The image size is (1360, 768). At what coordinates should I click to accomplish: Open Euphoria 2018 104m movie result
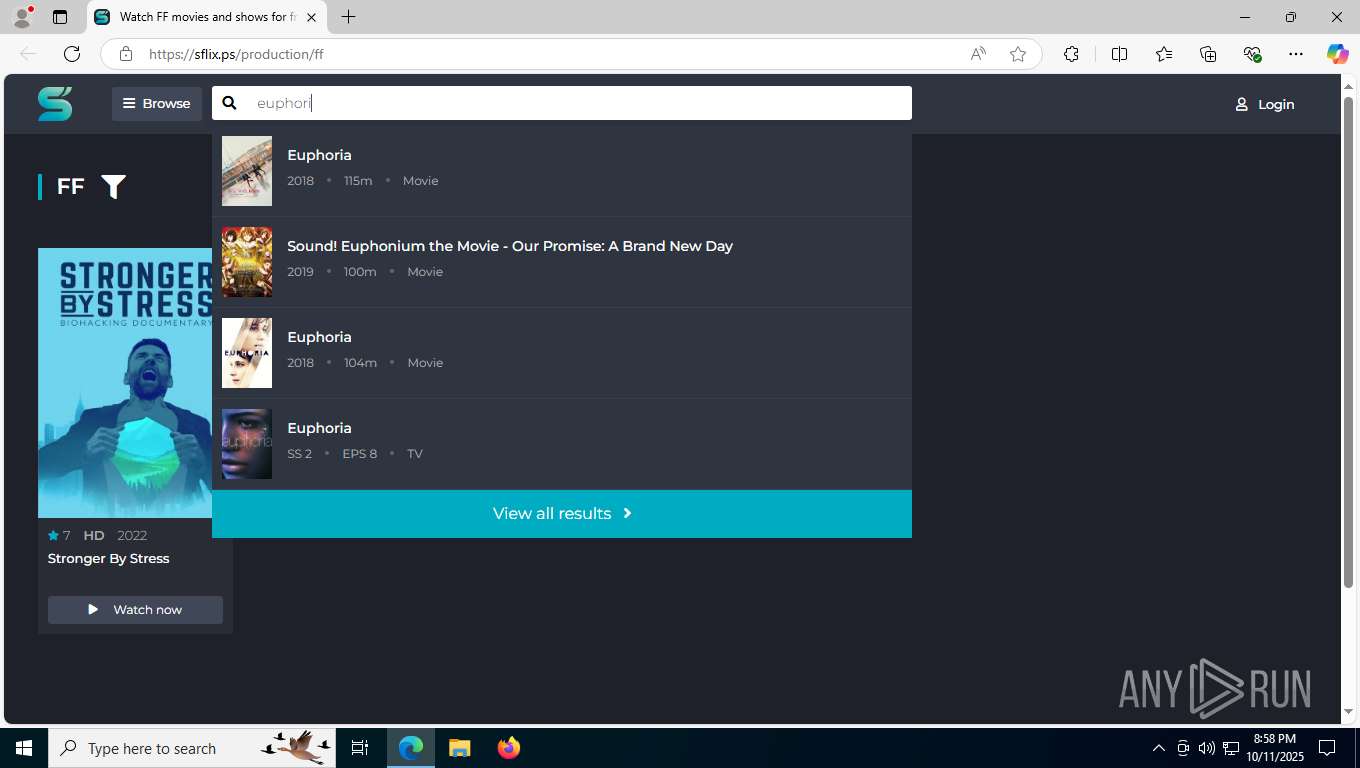(x=562, y=353)
